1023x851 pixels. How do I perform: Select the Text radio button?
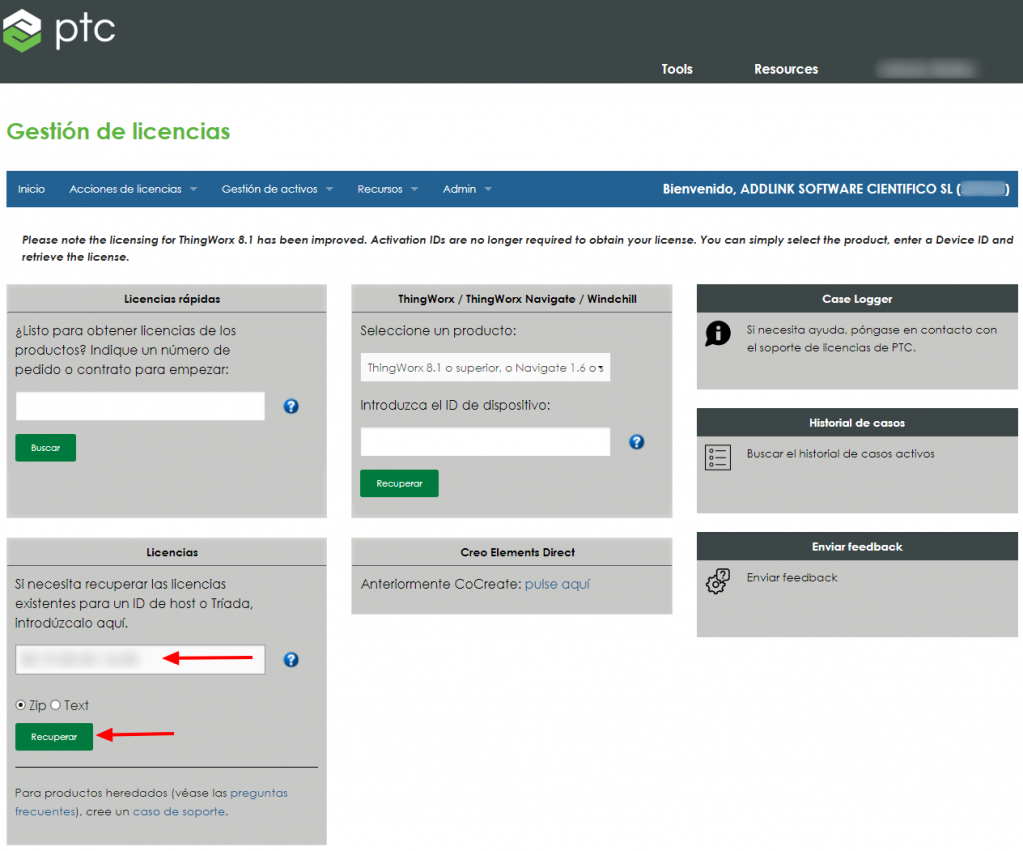56,705
